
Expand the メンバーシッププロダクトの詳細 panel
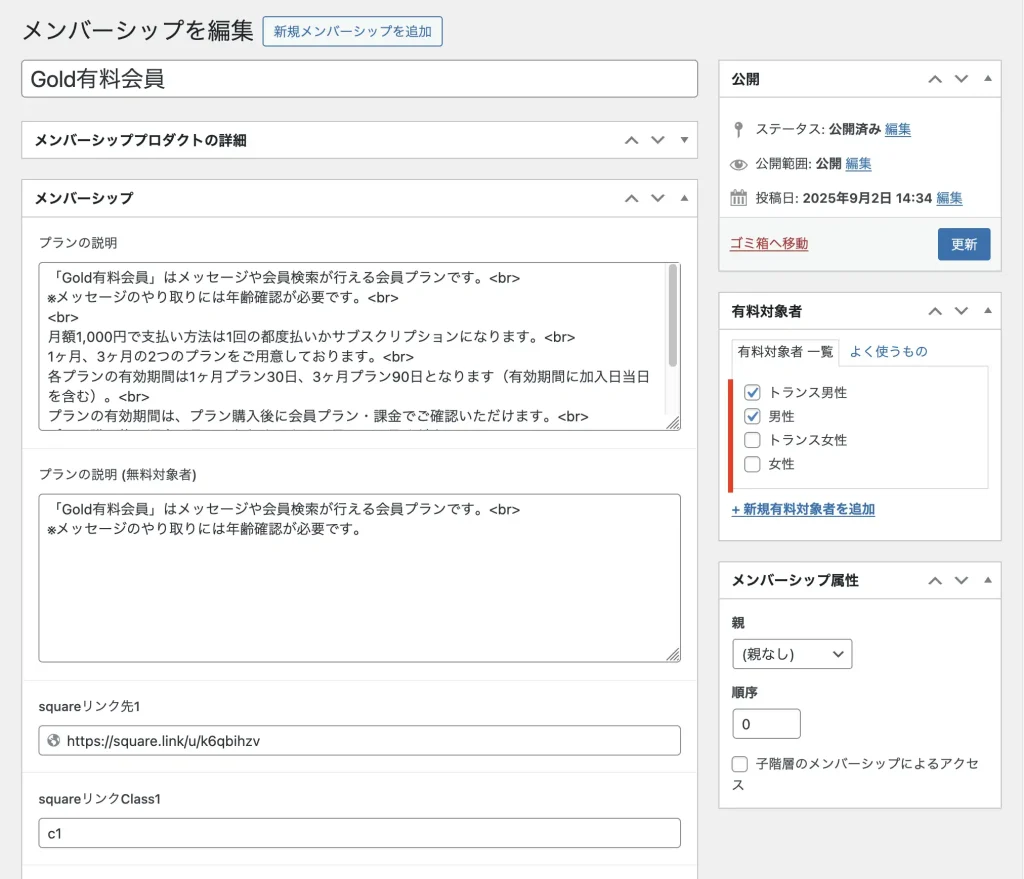coord(684,140)
